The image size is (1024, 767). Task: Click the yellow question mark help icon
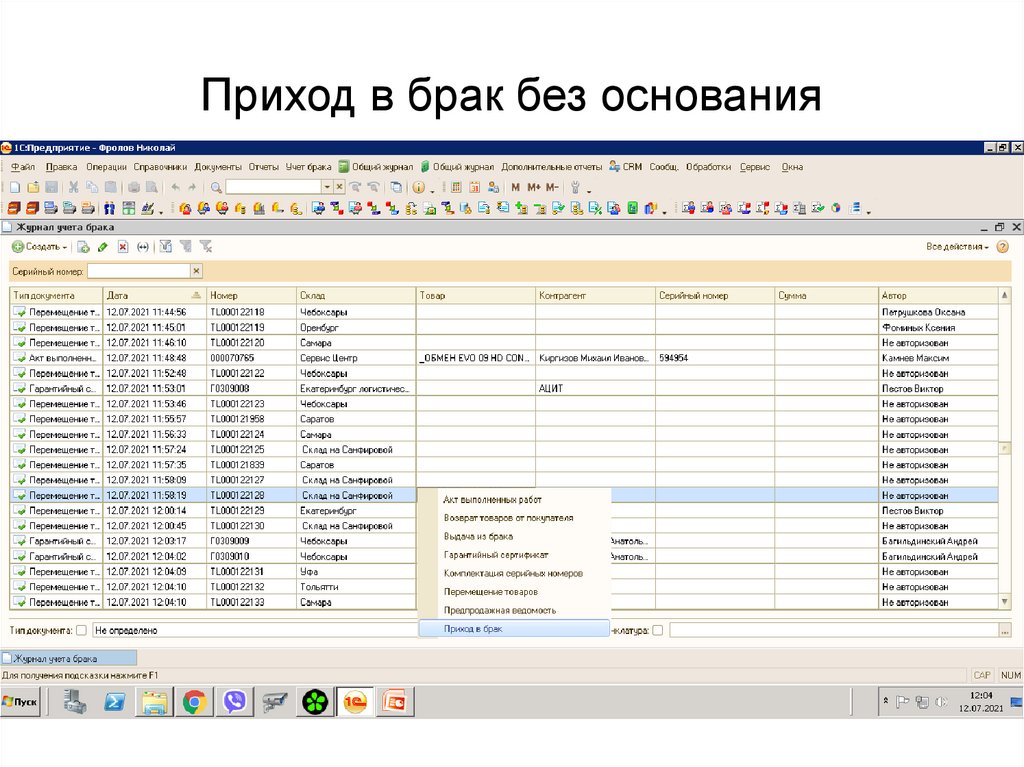(1002, 247)
